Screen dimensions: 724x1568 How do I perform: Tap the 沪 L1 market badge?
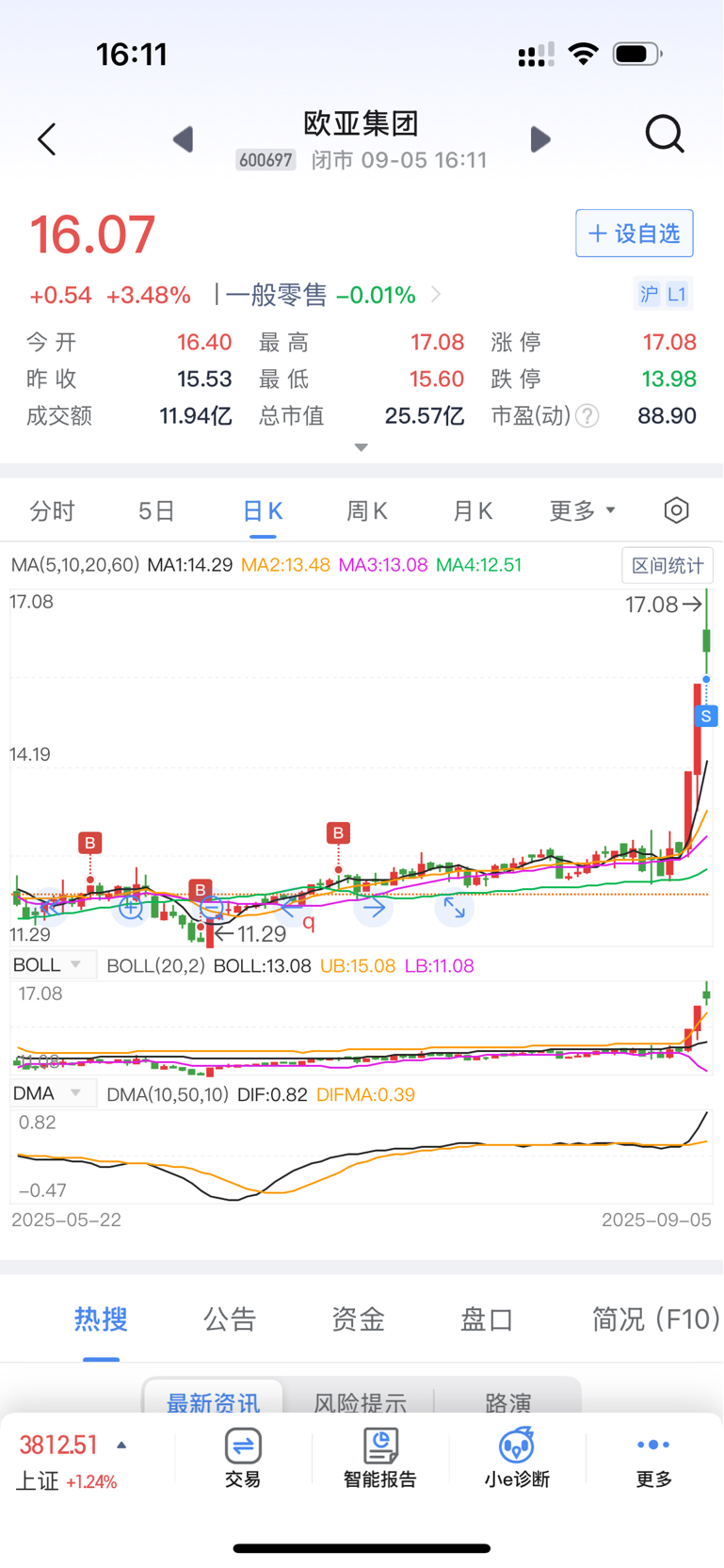tap(664, 295)
